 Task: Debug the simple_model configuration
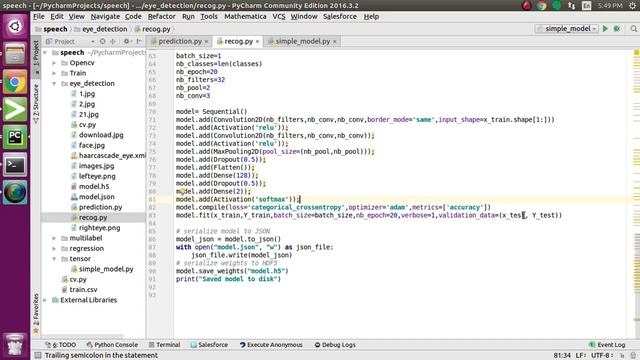[617, 29]
